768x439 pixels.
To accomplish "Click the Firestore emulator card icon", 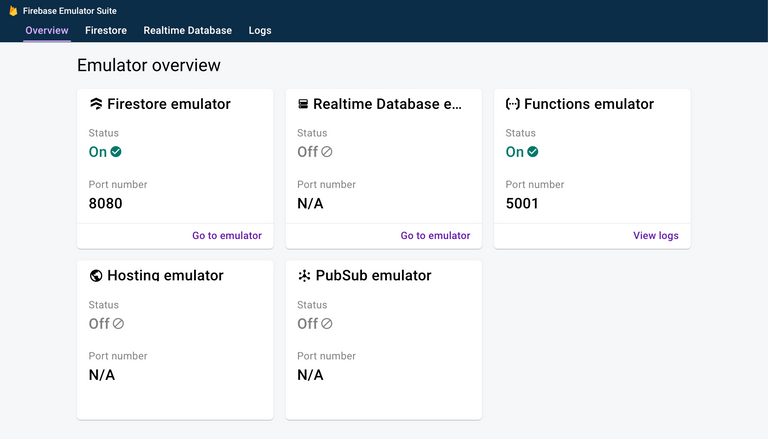I will click(x=96, y=104).
